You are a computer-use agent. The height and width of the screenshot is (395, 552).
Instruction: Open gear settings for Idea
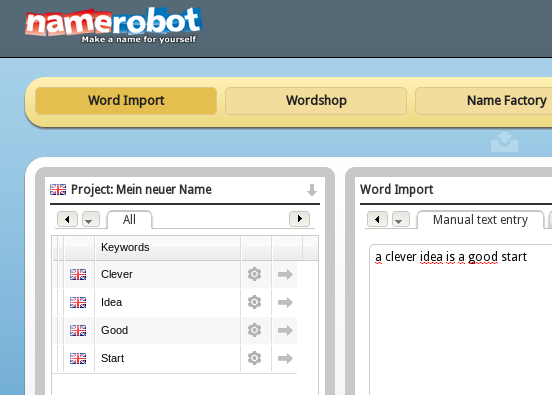[255, 302]
